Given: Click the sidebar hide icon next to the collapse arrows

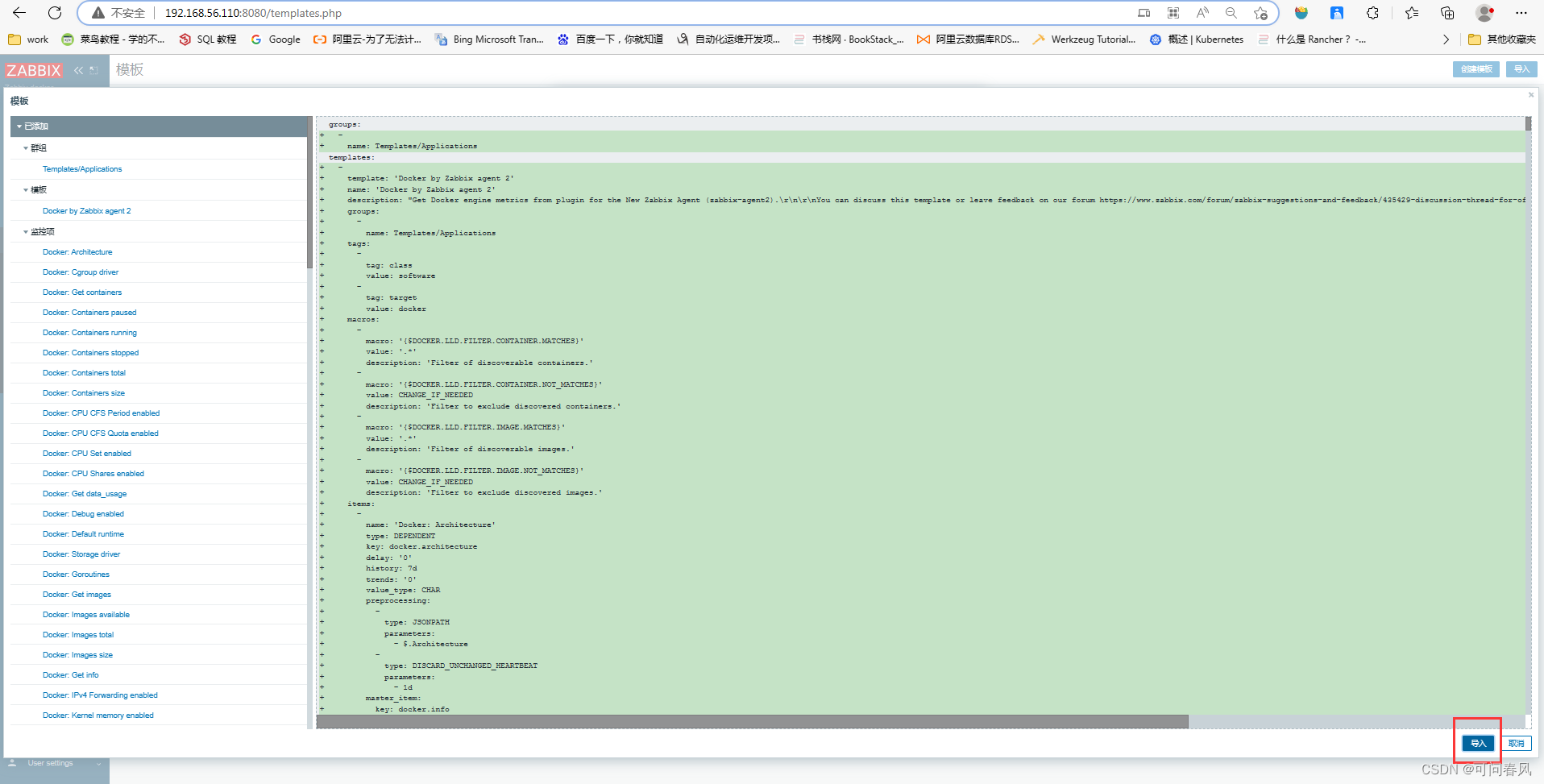Looking at the screenshot, I should click(x=93, y=70).
